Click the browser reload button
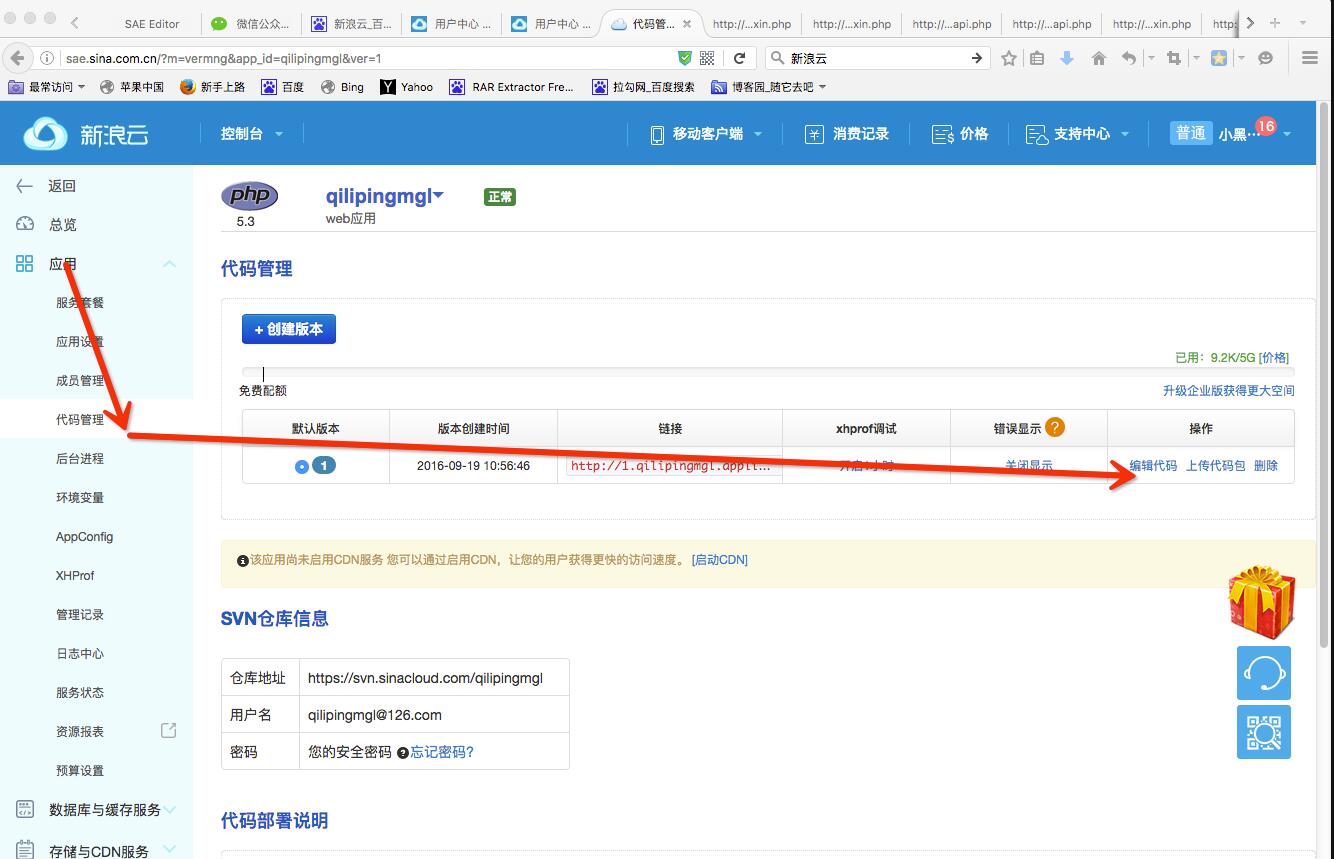The width and height of the screenshot is (1334, 859). 739,58
